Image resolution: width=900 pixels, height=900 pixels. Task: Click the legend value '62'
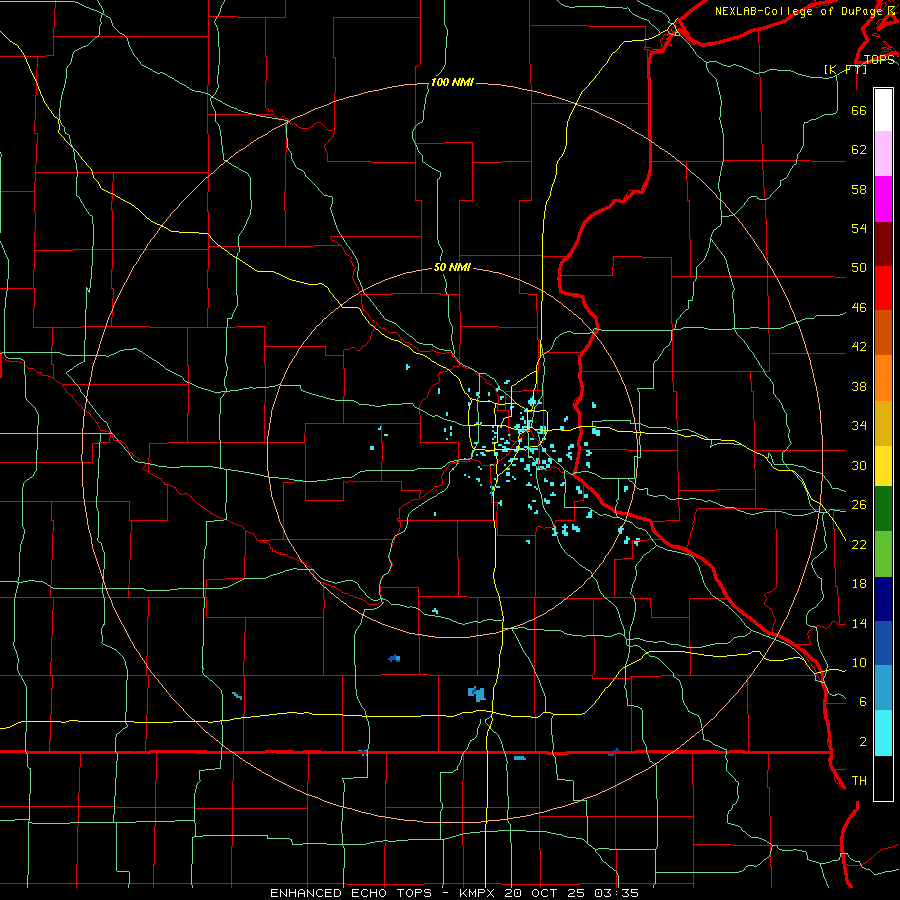(x=859, y=150)
